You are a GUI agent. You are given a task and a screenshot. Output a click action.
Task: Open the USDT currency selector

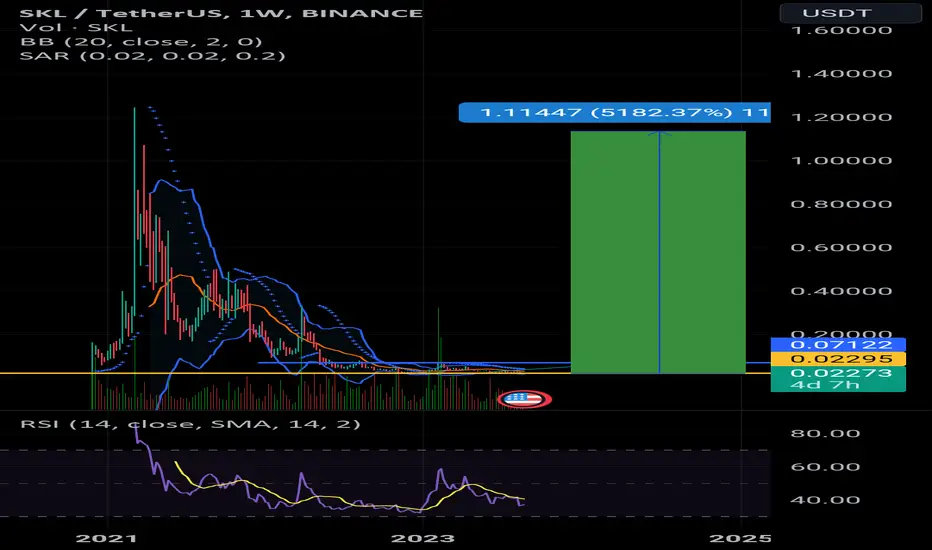[x=851, y=12]
